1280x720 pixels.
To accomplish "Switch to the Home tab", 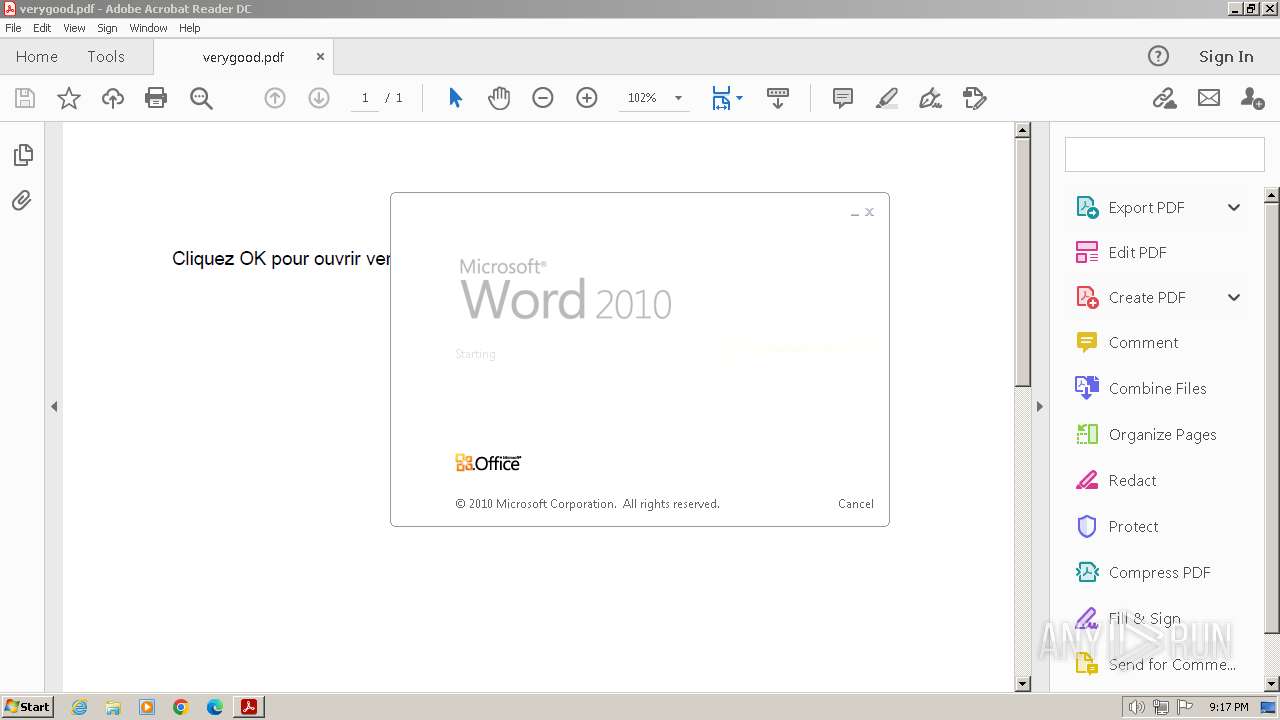I will (37, 57).
